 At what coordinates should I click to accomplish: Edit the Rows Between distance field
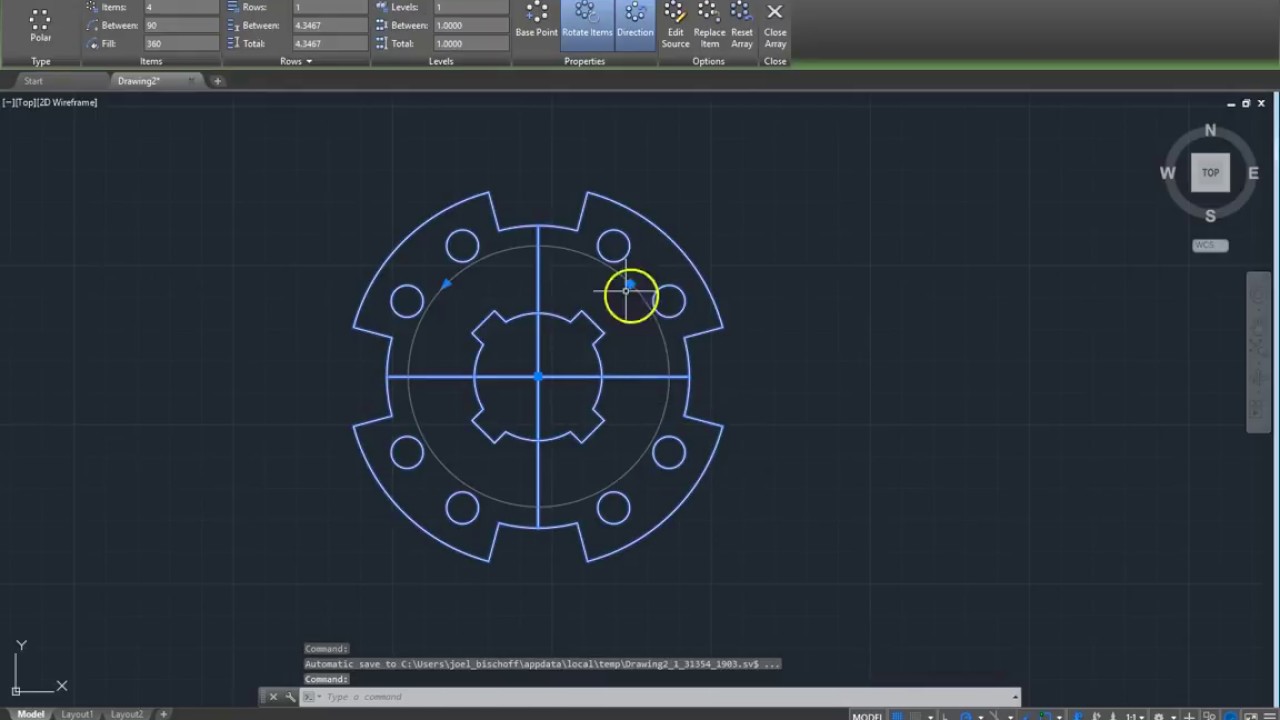(330, 25)
